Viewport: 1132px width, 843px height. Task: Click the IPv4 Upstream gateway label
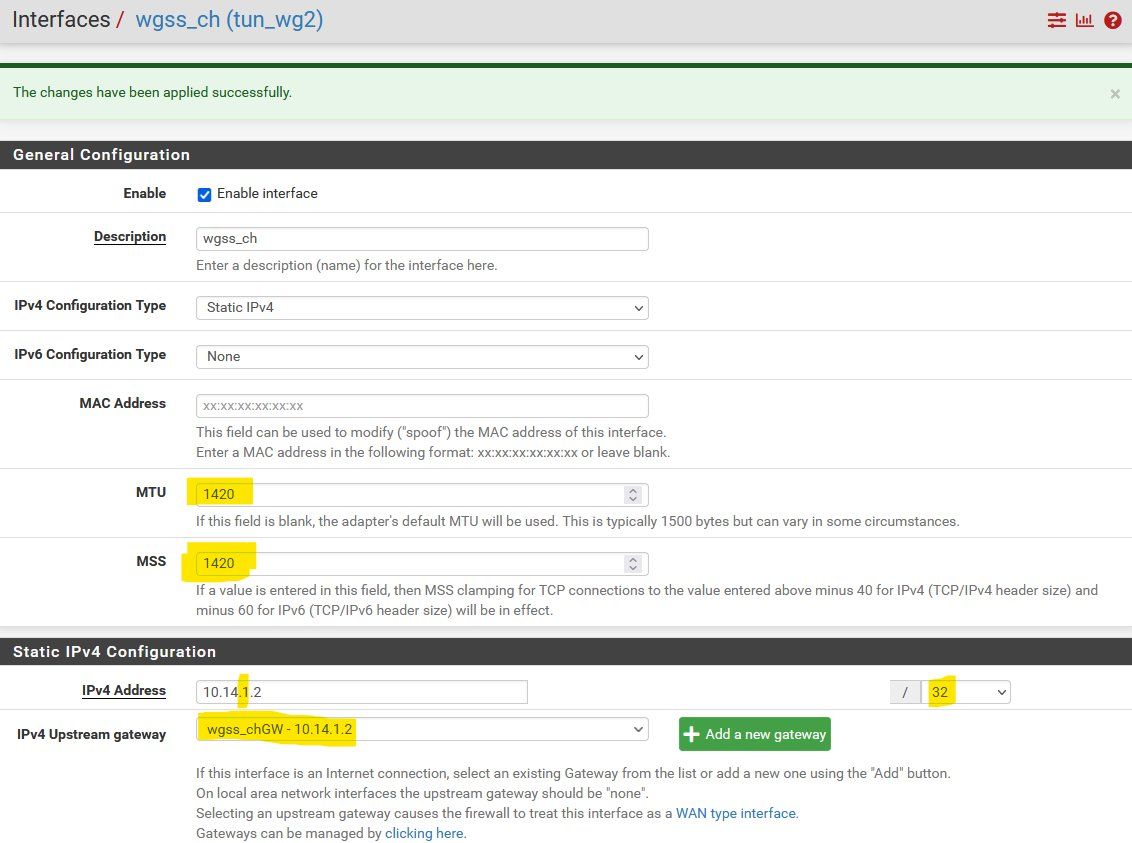pos(92,735)
